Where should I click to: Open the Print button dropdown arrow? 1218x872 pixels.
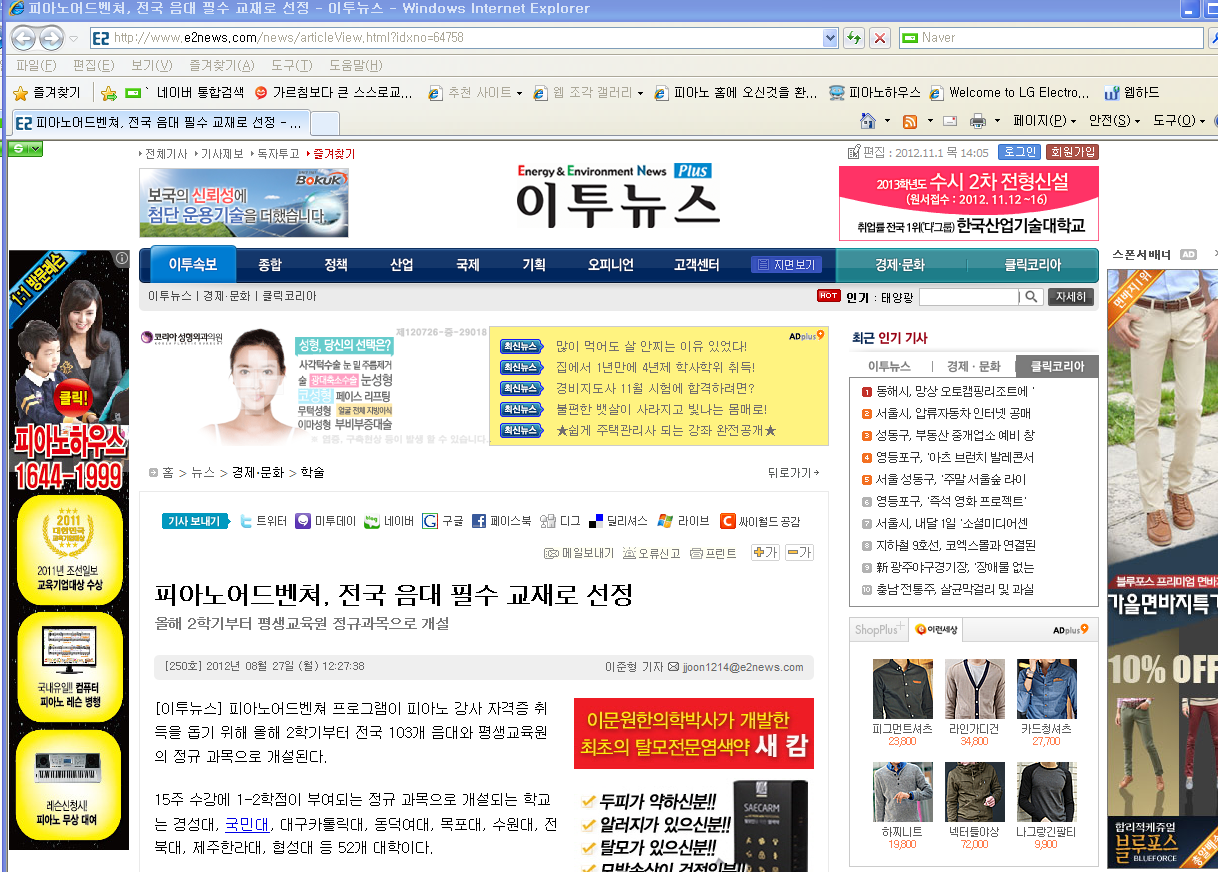[996, 121]
